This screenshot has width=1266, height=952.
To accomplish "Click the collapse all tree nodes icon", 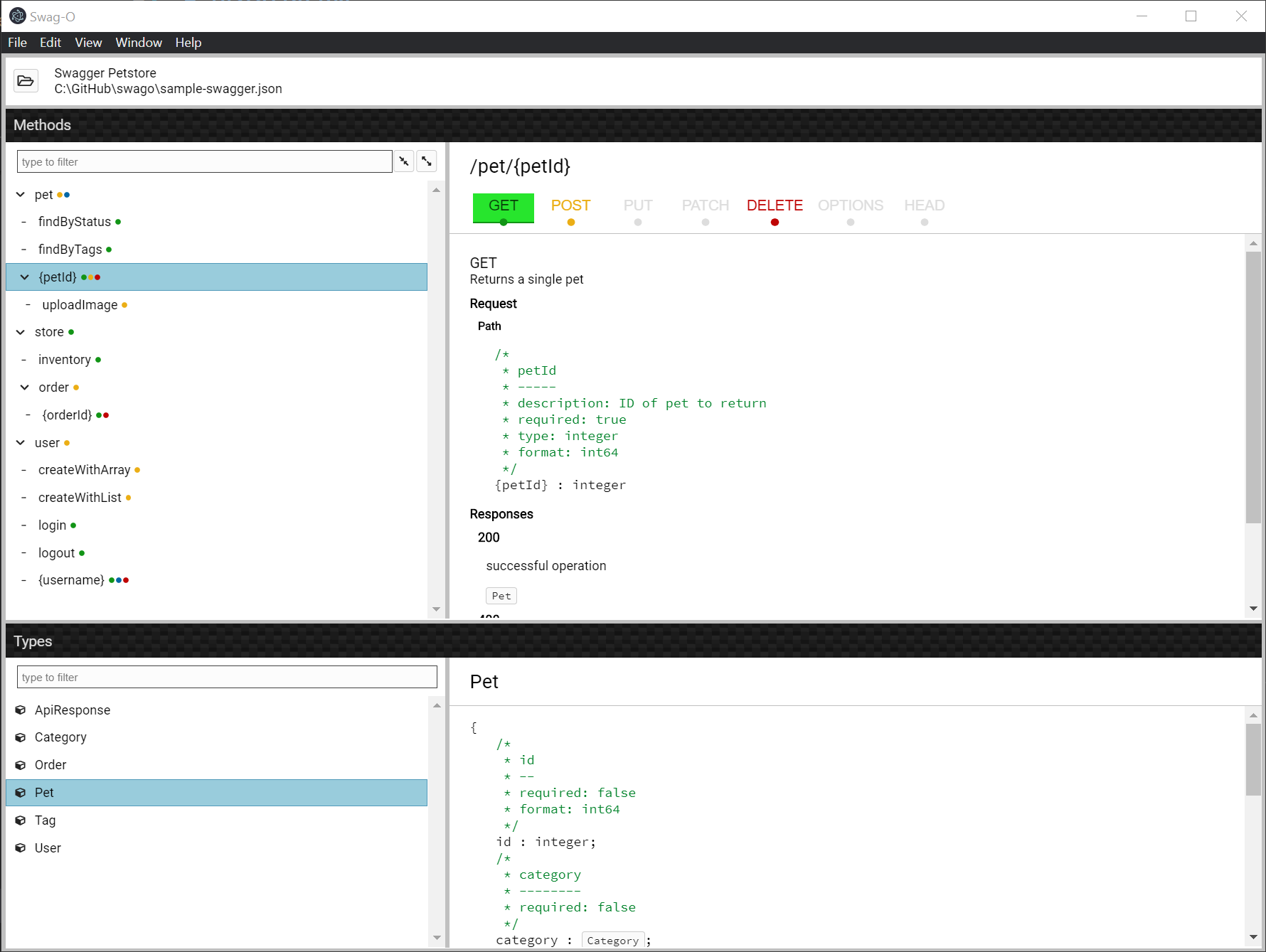I will (x=404, y=161).
